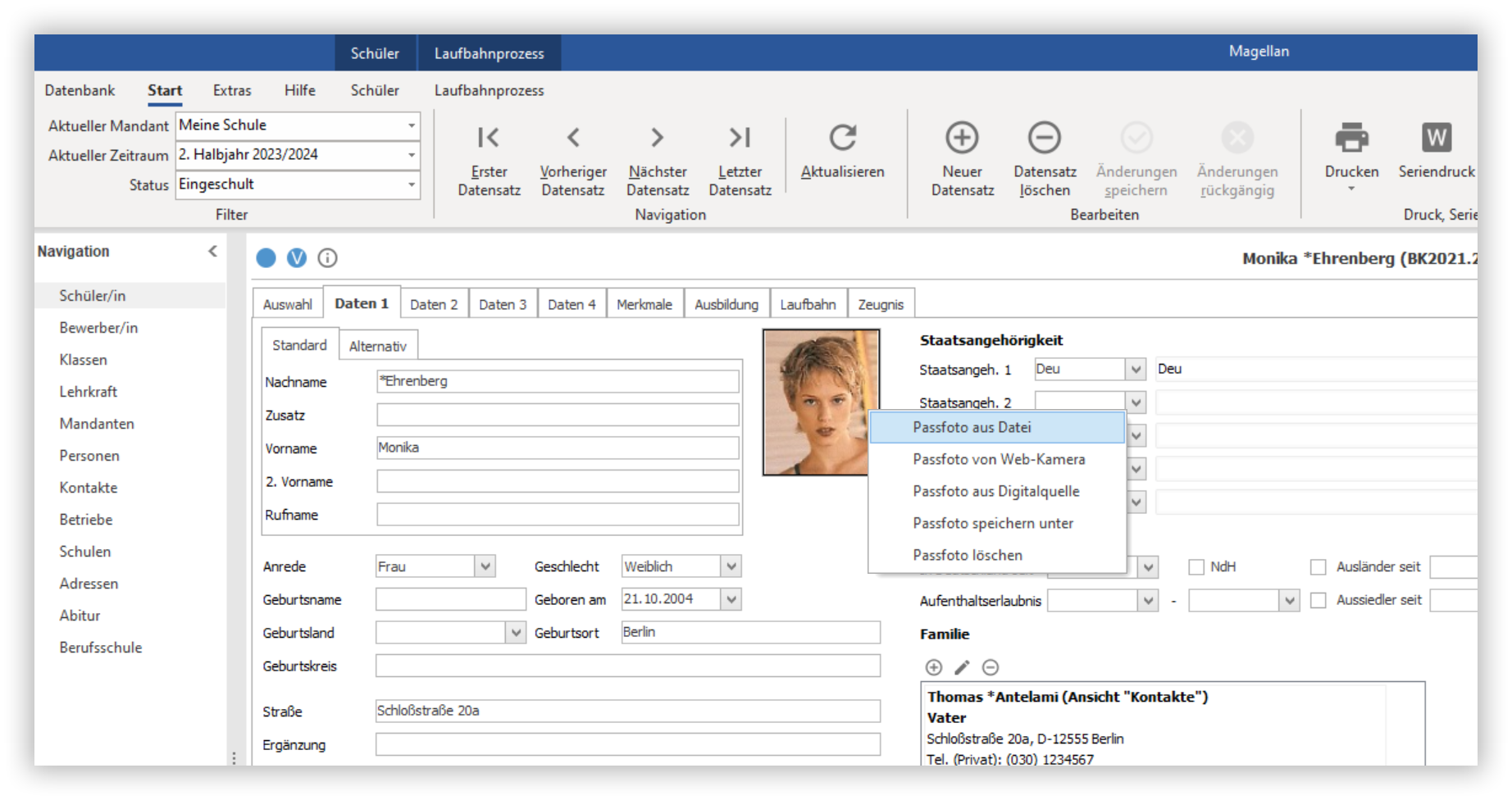Expand the Aktueller Zeitraum dropdown
1512x800 pixels.
411,155
